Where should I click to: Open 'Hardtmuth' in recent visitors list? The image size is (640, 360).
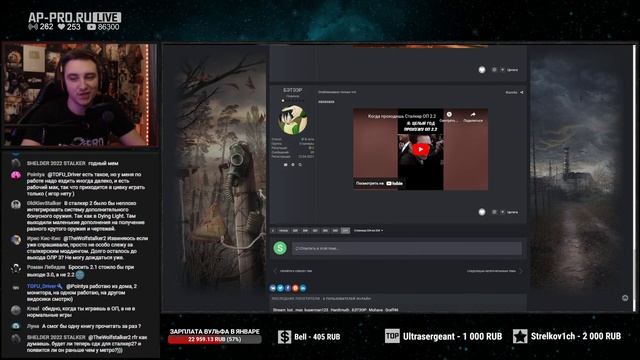coord(340,310)
